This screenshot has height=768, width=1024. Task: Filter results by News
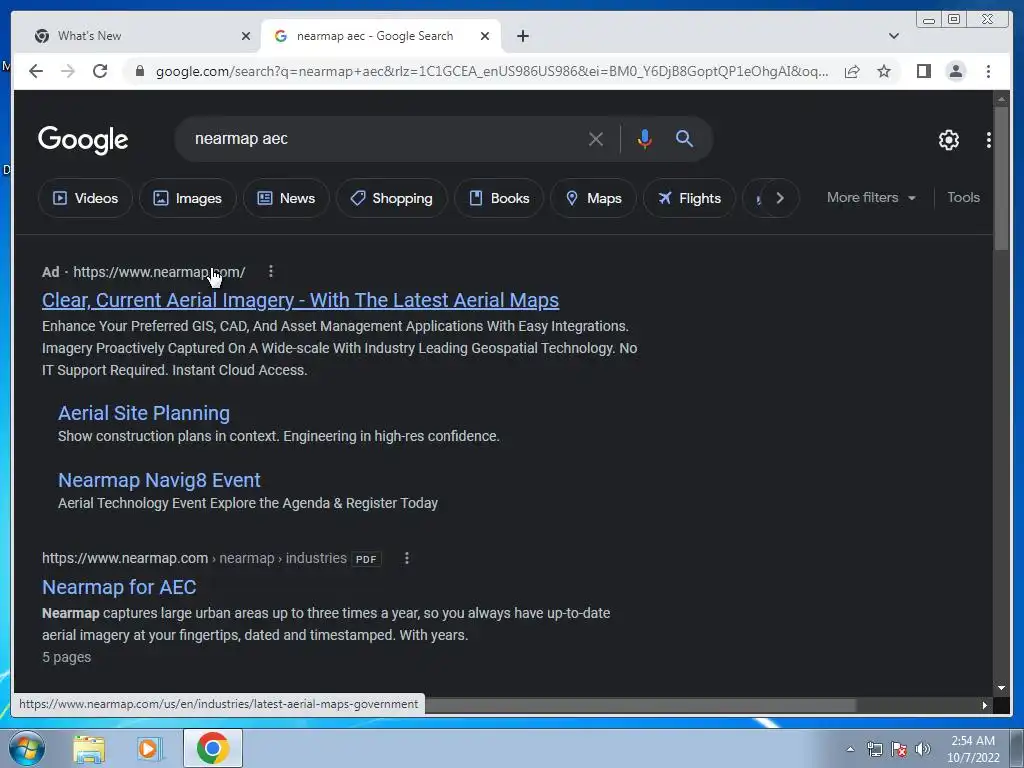[x=286, y=198]
